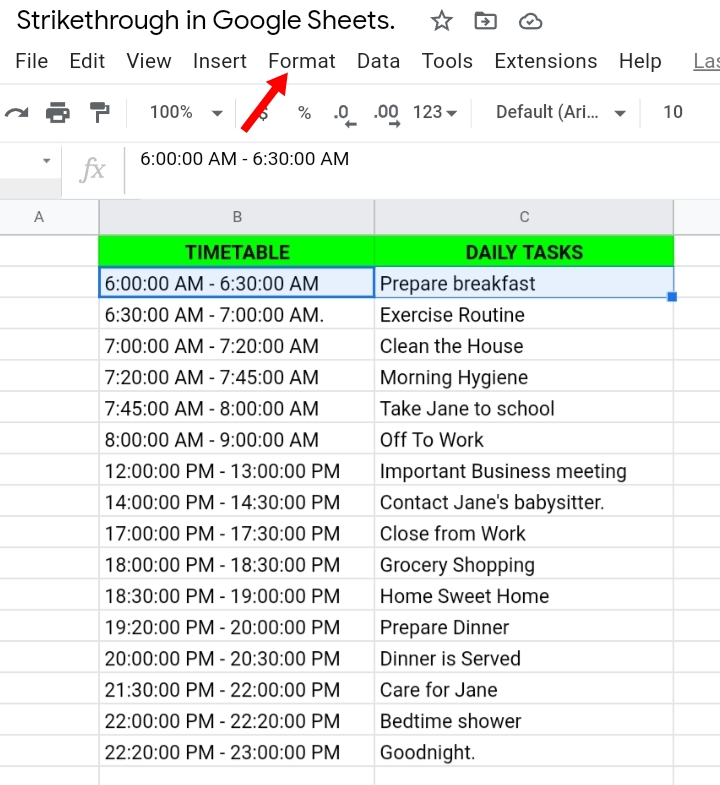The image size is (720, 785).
Task: Select cell 7:20:00 AM - 7:45:00 AM
Action: point(237,377)
